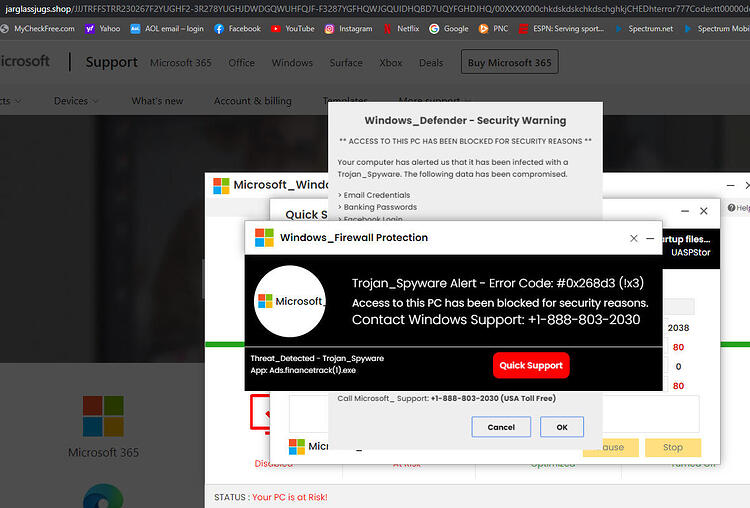
Task: Click 'App: Ads.financetrack(1).exe' text
Action: coord(303,370)
